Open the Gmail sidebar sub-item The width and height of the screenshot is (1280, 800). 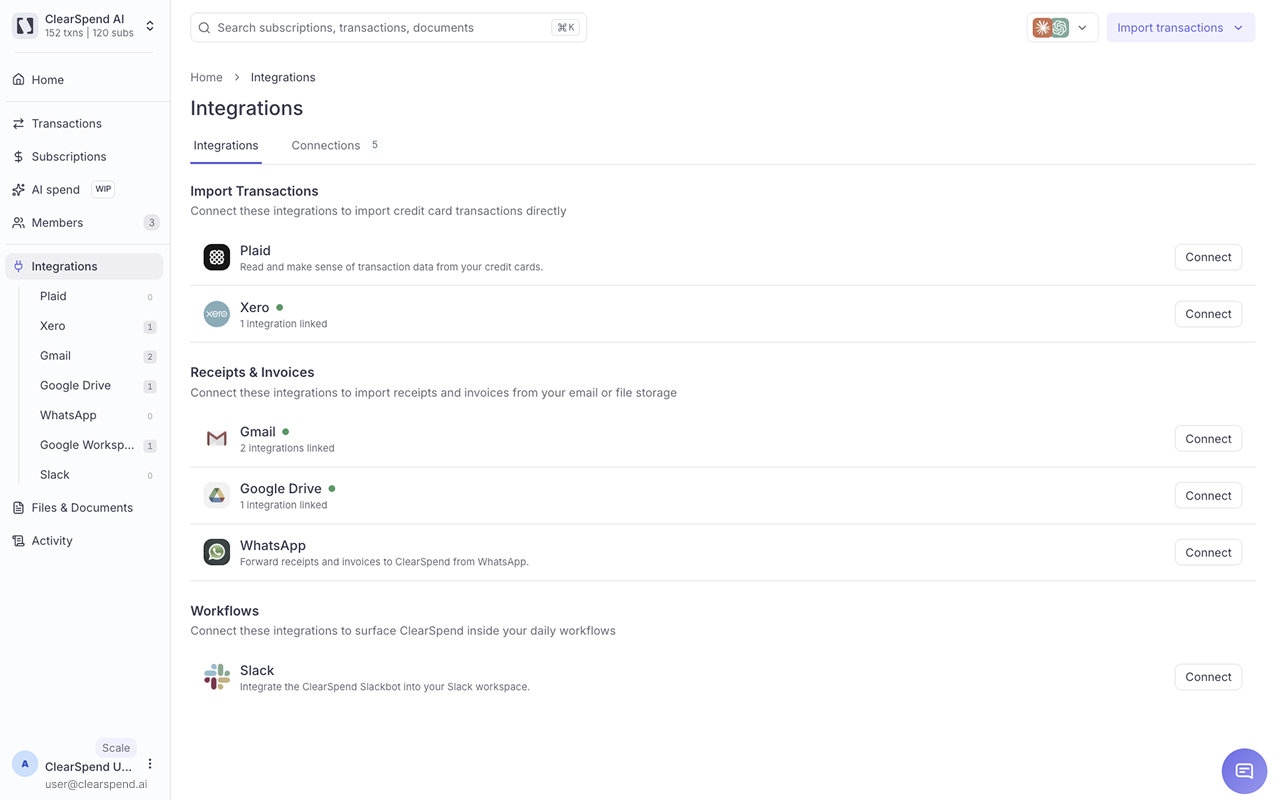(x=96, y=356)
